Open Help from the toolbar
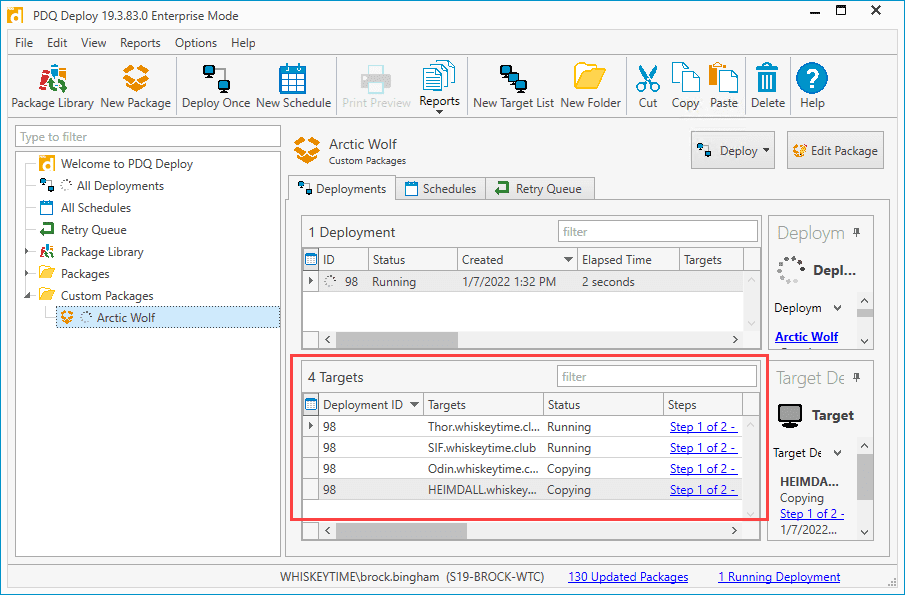The height and width of the screenshot is (595, 905). (811, 86)
